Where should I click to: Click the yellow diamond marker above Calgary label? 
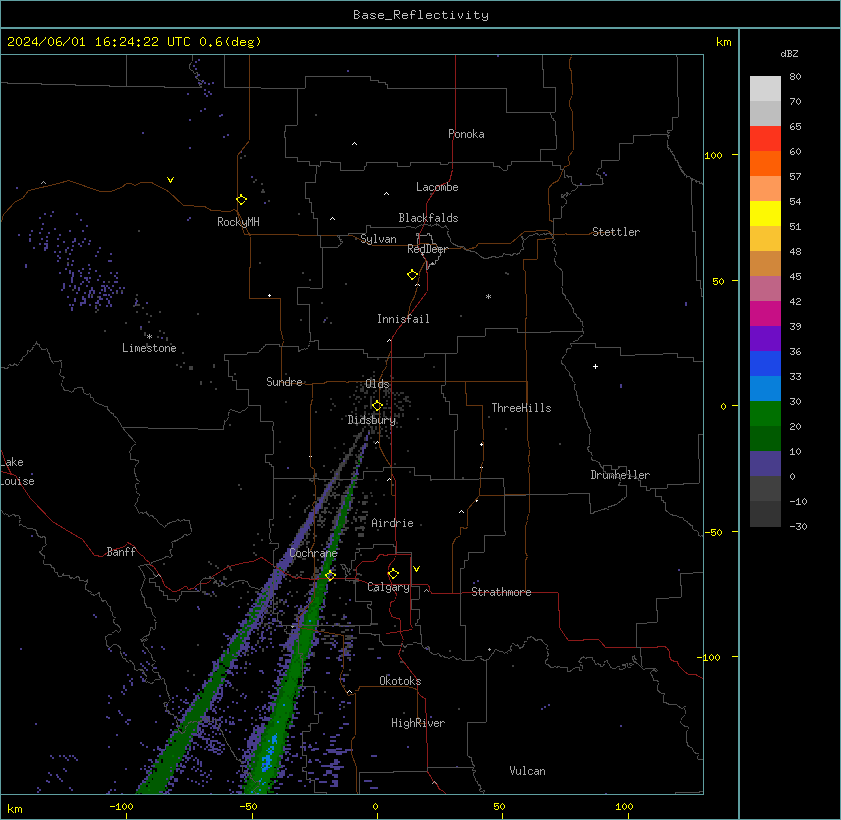pyautogui.click(x=393, y=573)
